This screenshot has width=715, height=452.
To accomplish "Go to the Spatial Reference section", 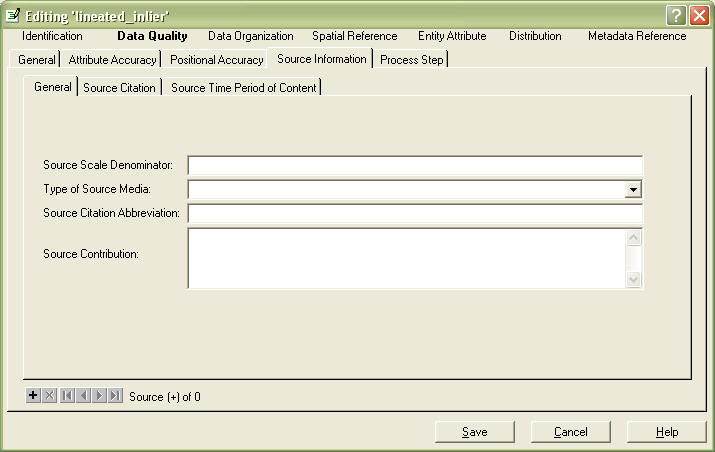I will click(354, 36).
